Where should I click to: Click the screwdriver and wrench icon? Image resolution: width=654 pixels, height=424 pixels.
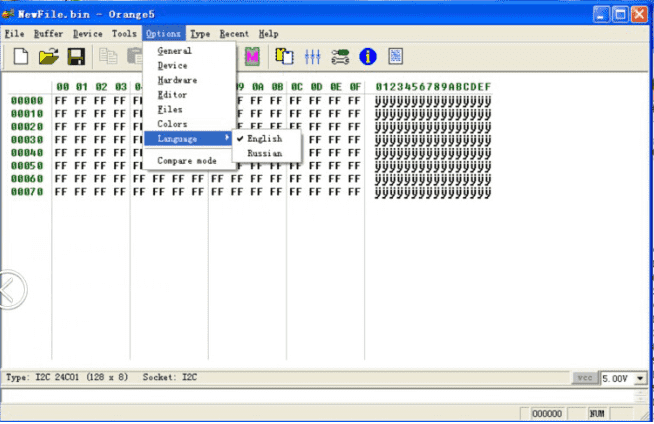pos(340,56)
